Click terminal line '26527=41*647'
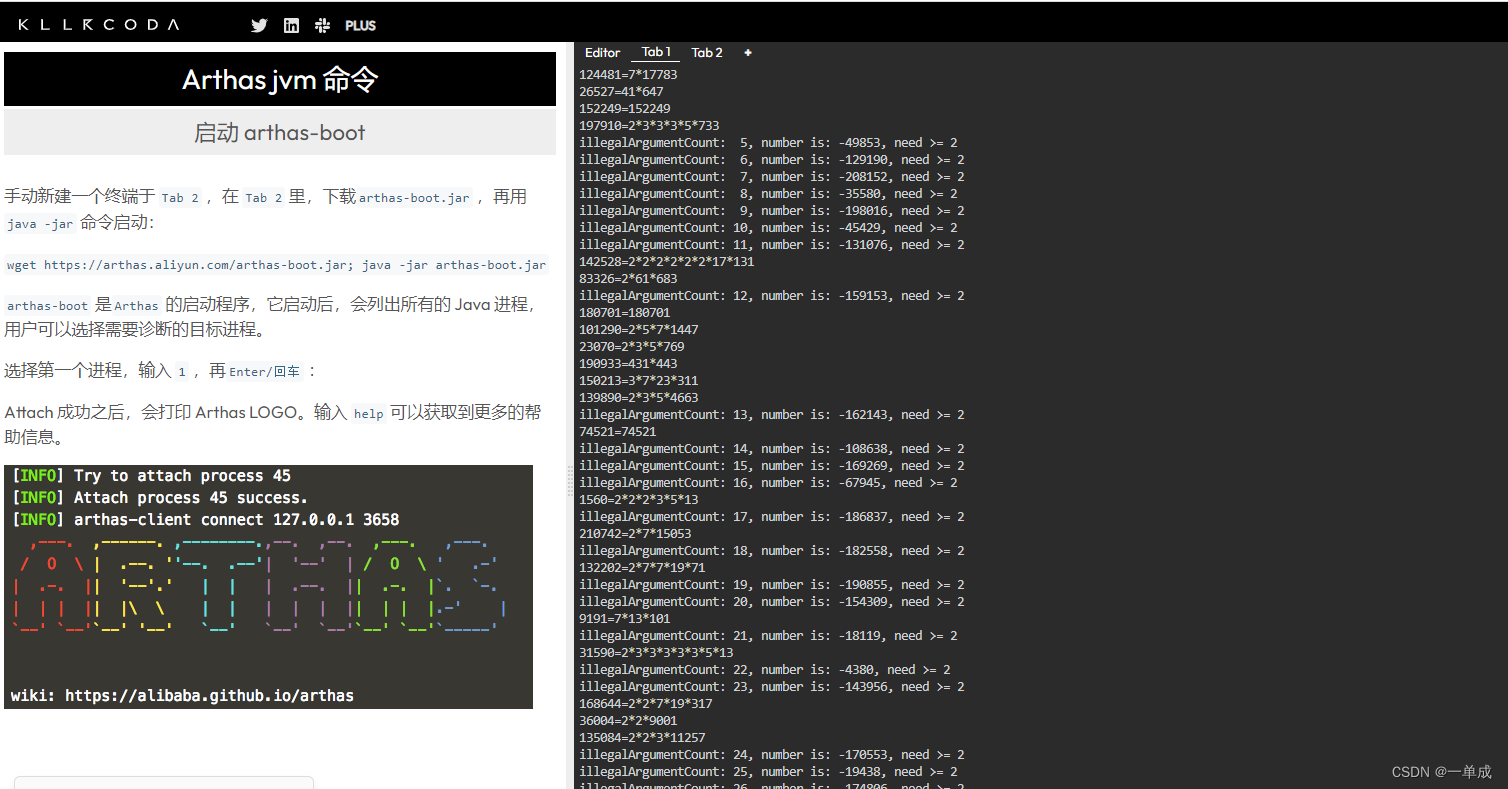 (x=621, y=92)
